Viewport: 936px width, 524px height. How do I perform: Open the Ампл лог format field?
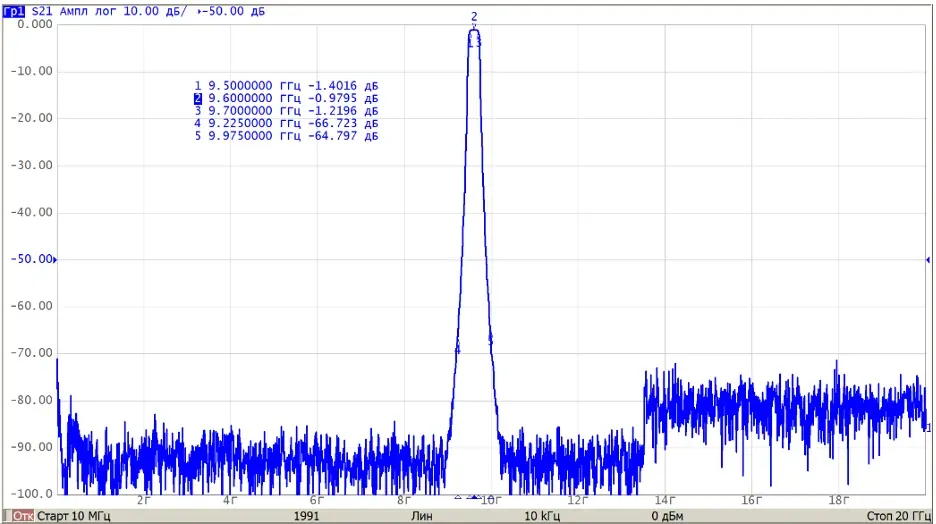point(88,11)
